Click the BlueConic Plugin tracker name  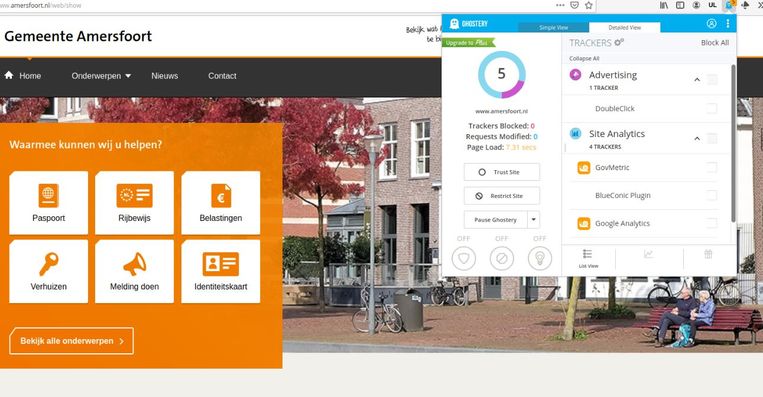click(622, 196)
